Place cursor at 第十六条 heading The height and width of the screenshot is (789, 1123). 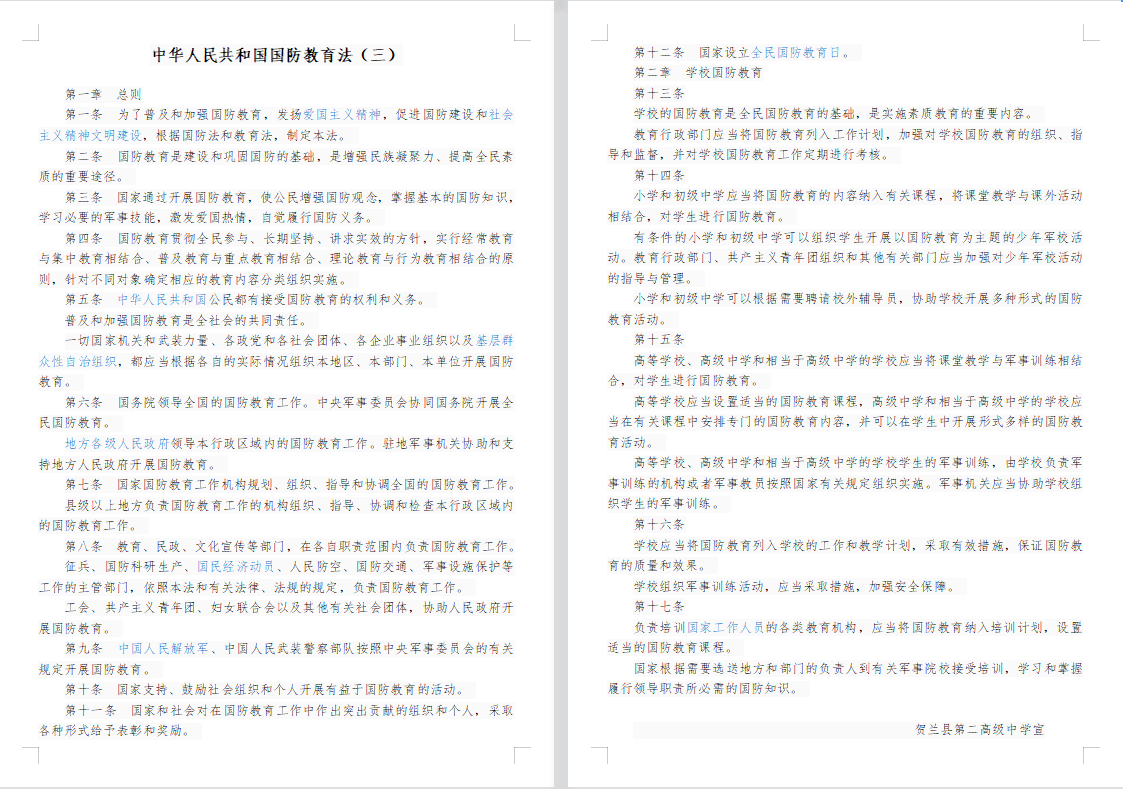(659, 524)
